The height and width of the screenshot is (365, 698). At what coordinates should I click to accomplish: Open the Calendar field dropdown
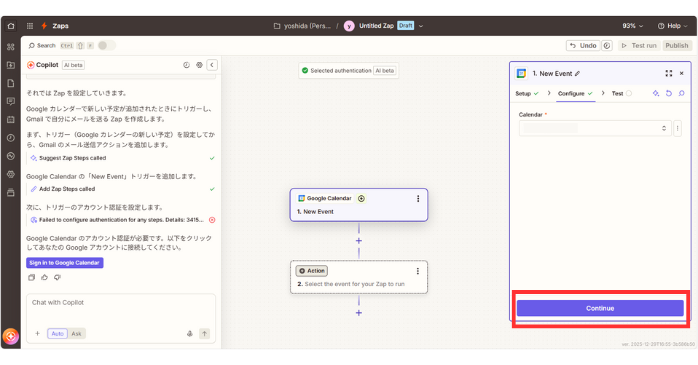[x=595, y=128]
